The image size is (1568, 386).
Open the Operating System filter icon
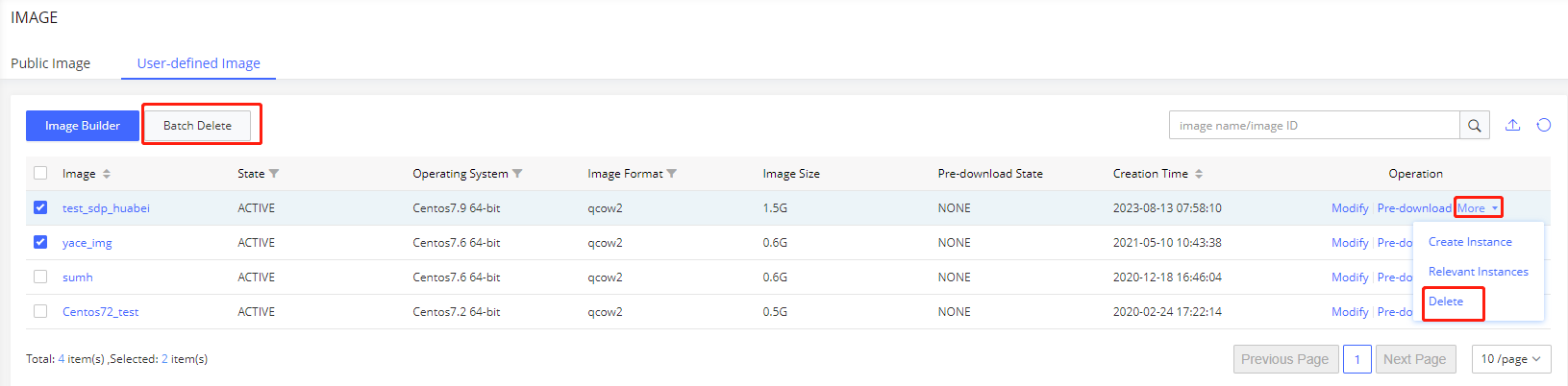517,174
